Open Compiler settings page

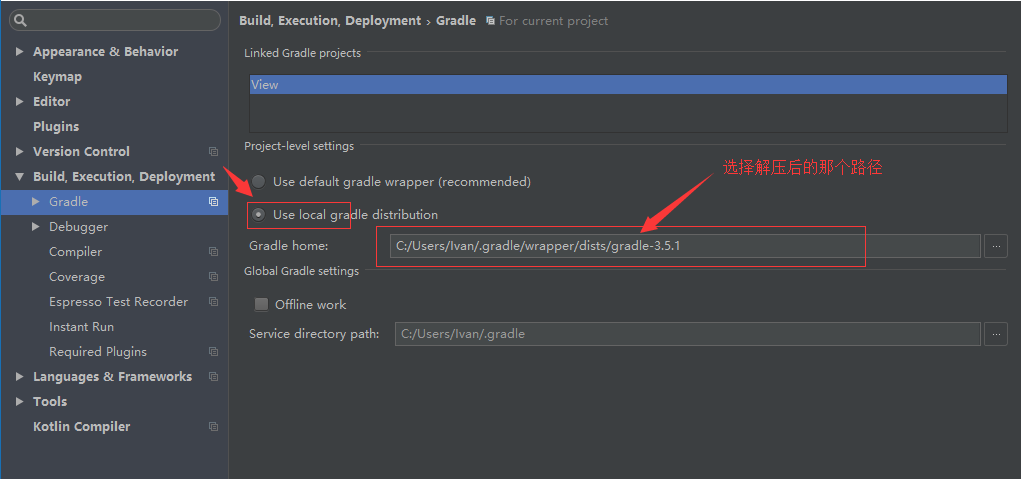pos(76,252)
